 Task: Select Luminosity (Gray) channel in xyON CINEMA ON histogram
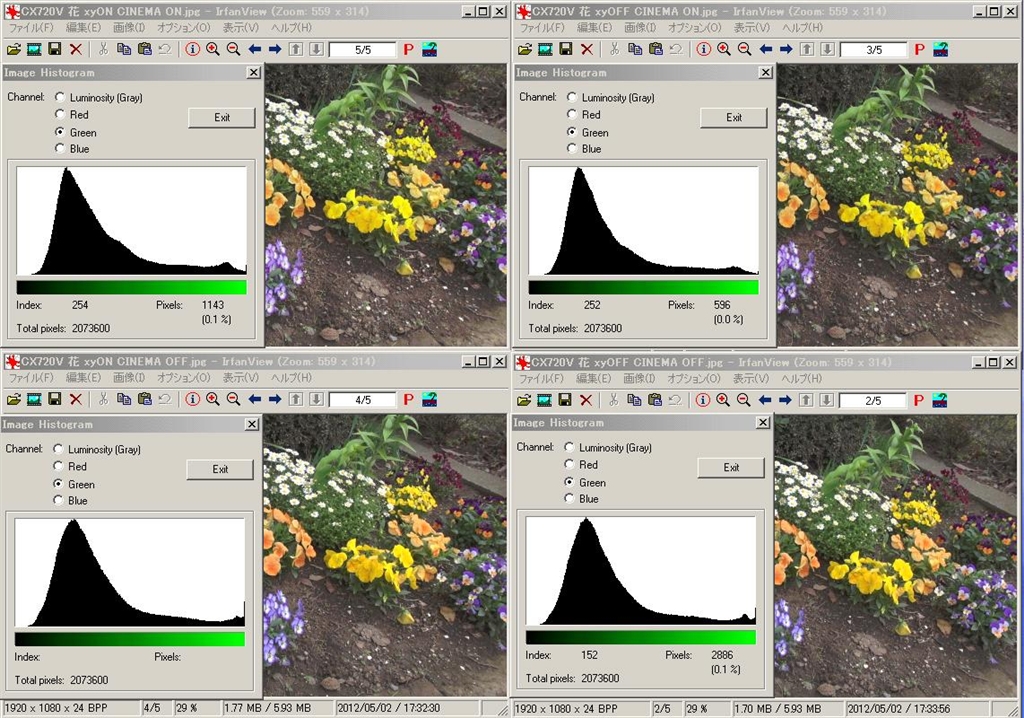pos(60,97)
